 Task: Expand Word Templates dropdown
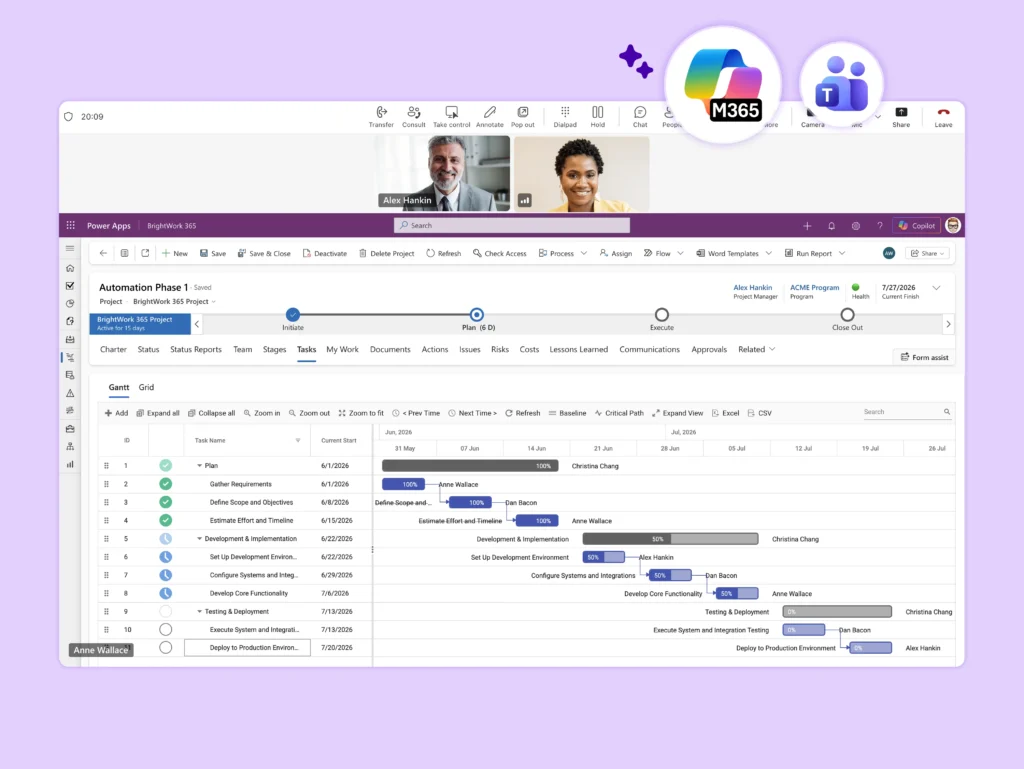[769, 253]
